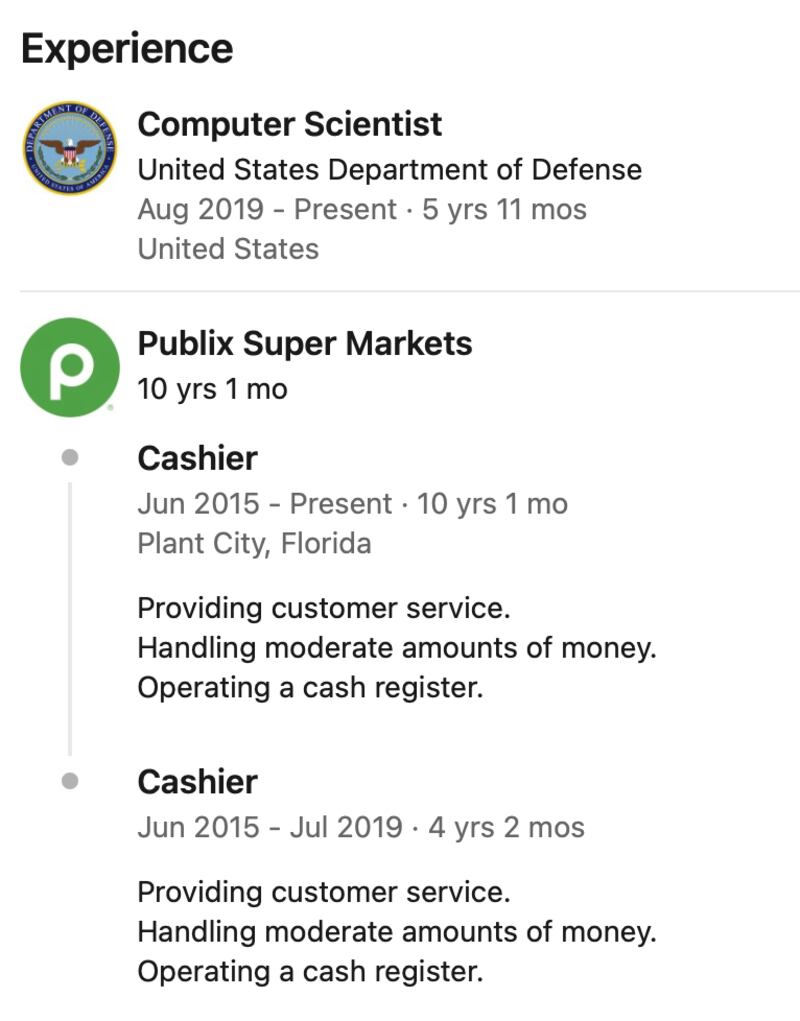
Task: Open the Publix Super Markets company name
Action: coord(304,343)
